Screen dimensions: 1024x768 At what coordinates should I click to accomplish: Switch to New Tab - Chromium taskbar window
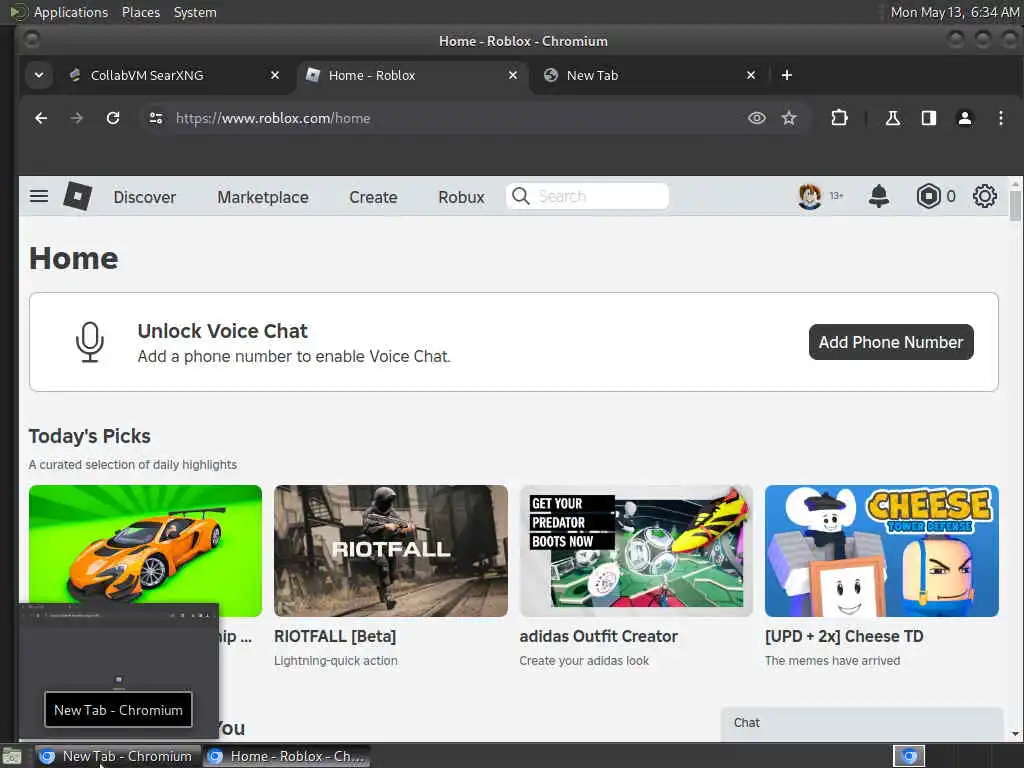coord(116,756)
